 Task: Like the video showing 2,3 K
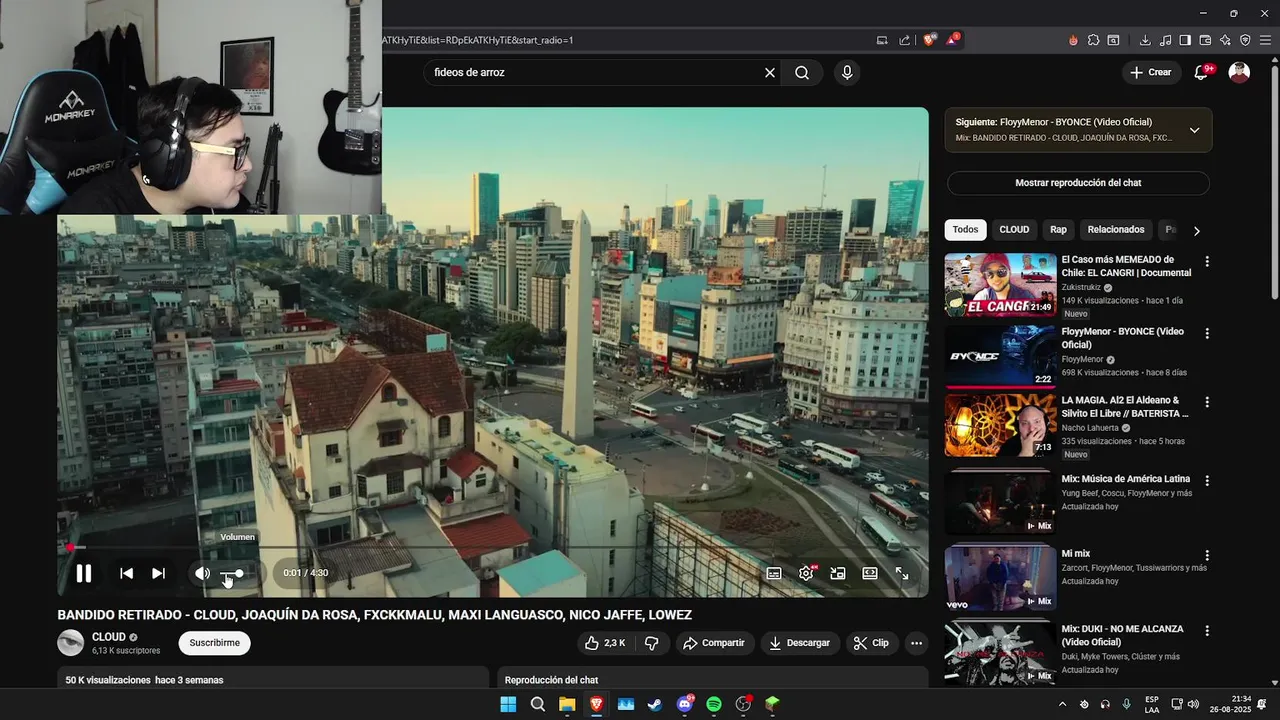point(606,643)
